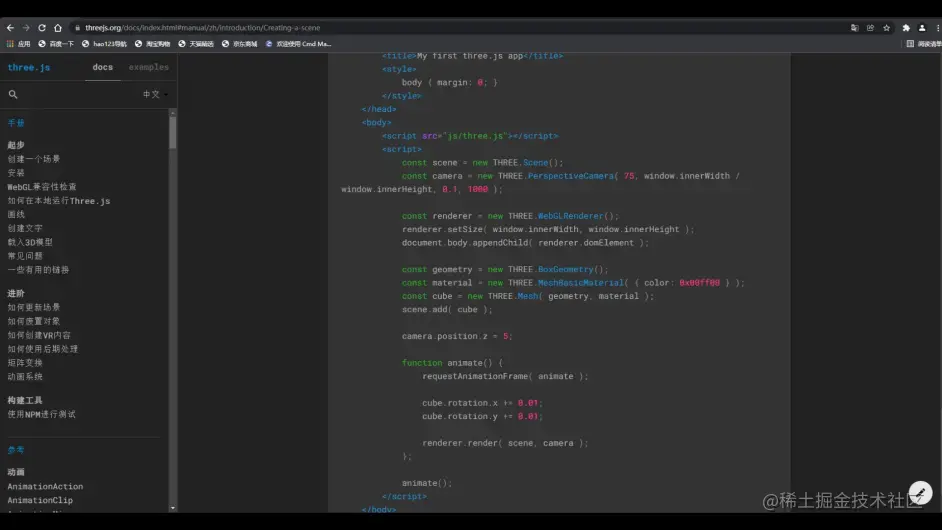Open the translate page icon
The width and height of the screenshot is (942, 530).
click(x=854, y=28)
